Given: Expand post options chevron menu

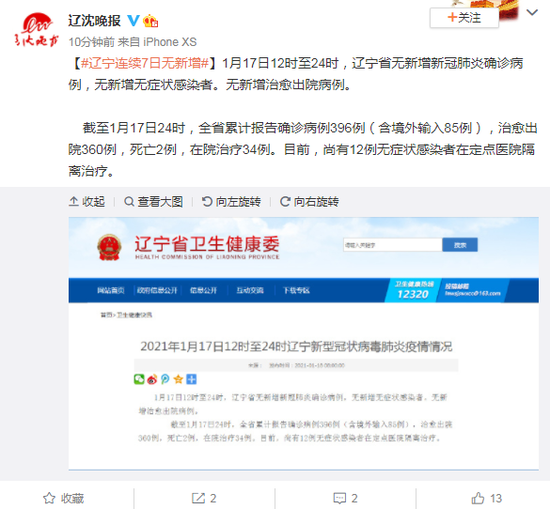Looking at the screenshot, I should 532,13.
